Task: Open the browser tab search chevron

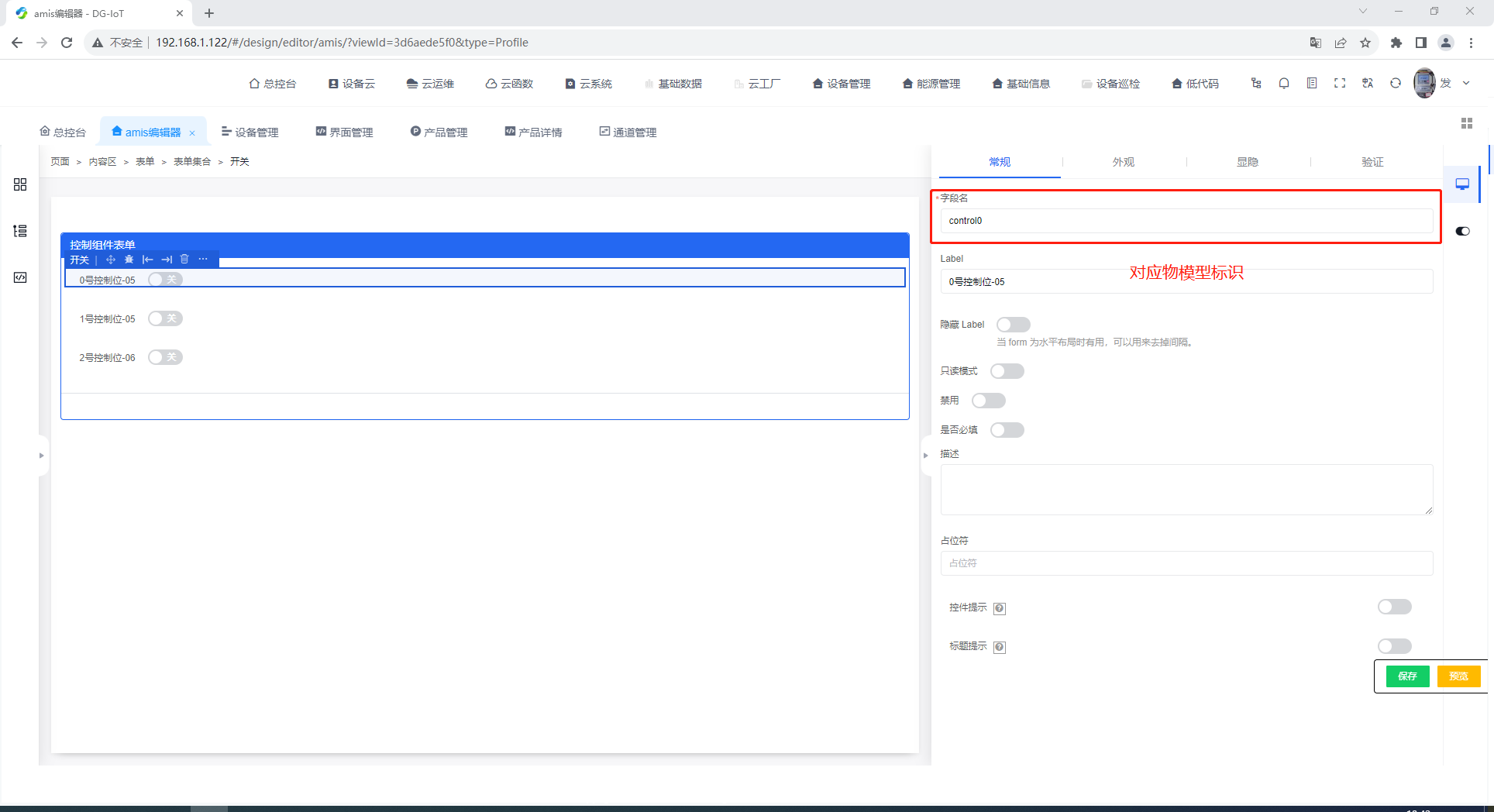Action: (x=1363, y=12)
